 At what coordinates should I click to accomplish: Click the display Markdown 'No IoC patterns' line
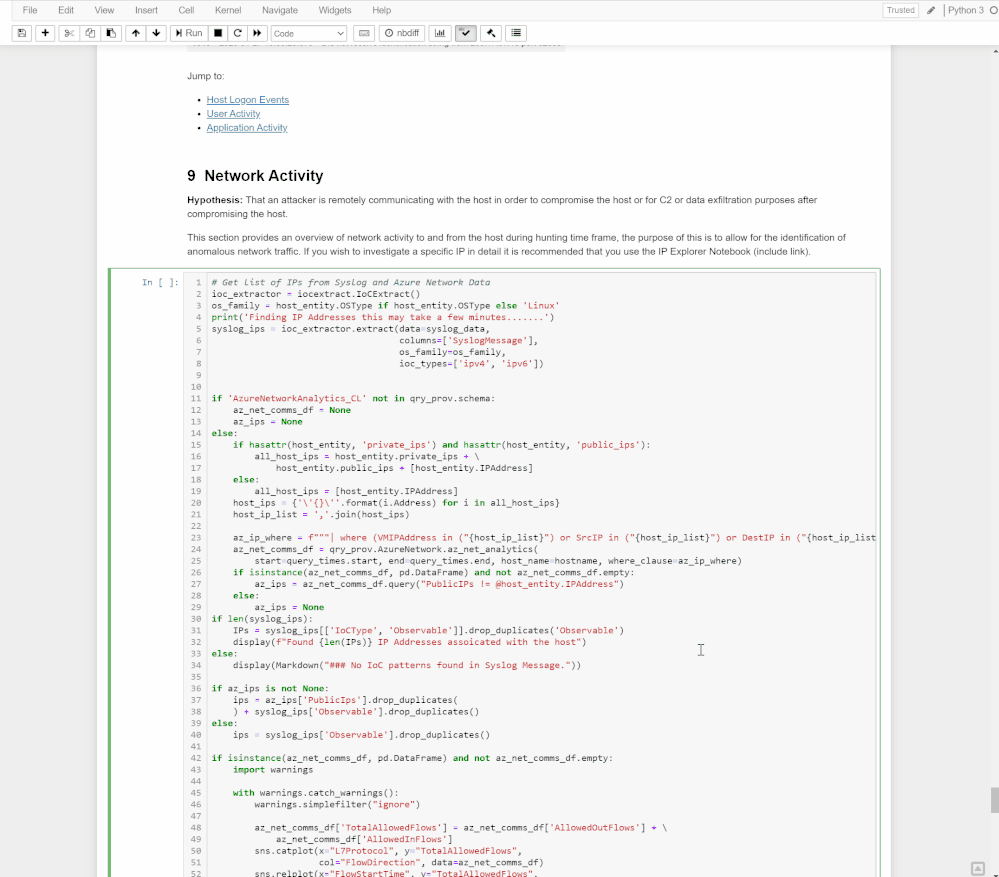coord(406,665)
